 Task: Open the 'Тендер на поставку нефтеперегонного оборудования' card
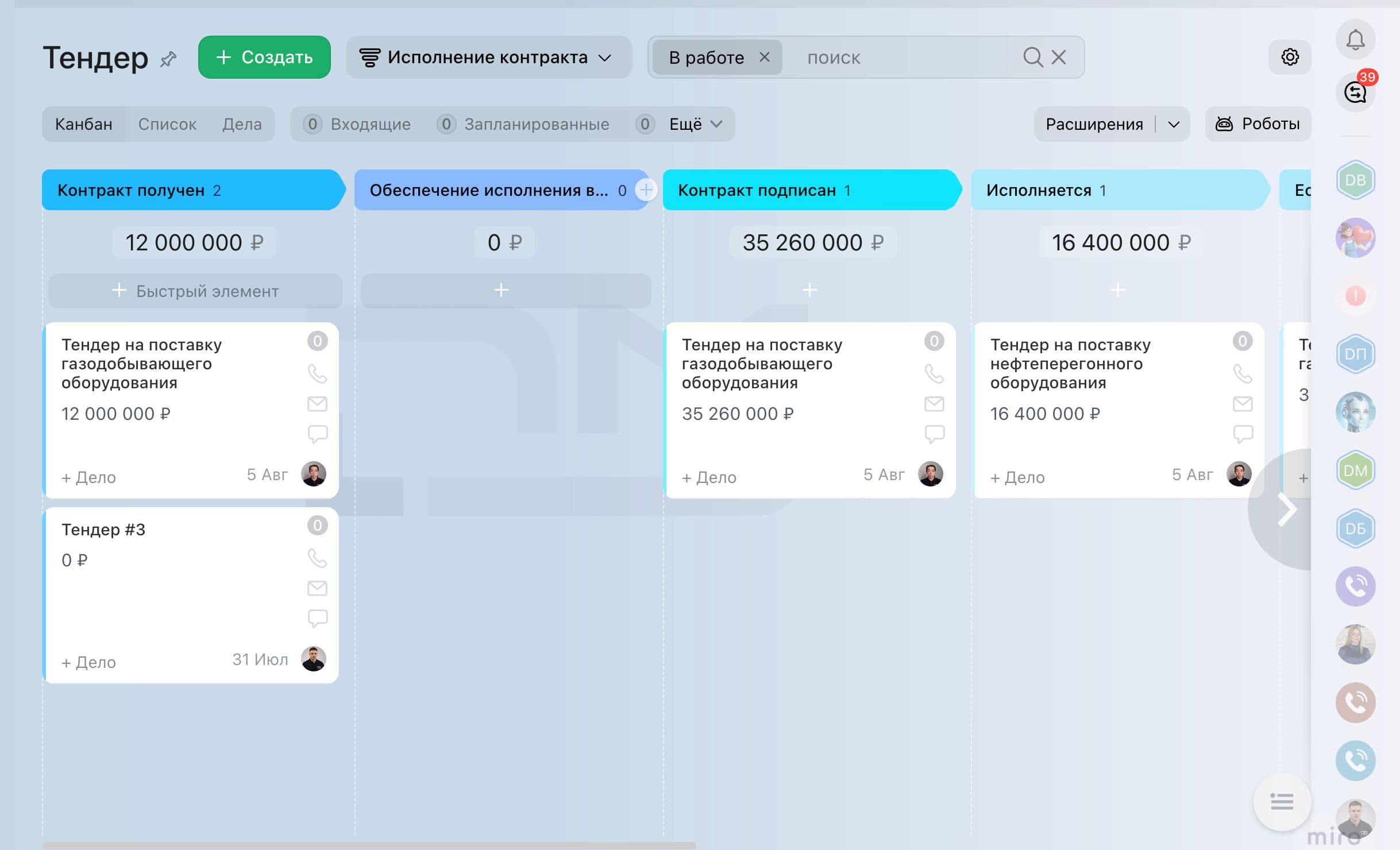1070,364
